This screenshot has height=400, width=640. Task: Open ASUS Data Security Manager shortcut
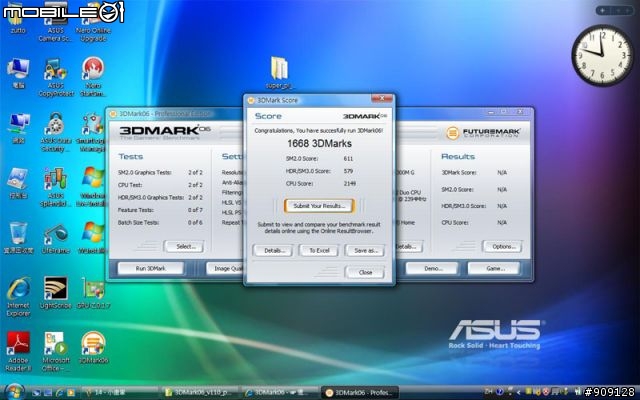click(x=56, y=132)
